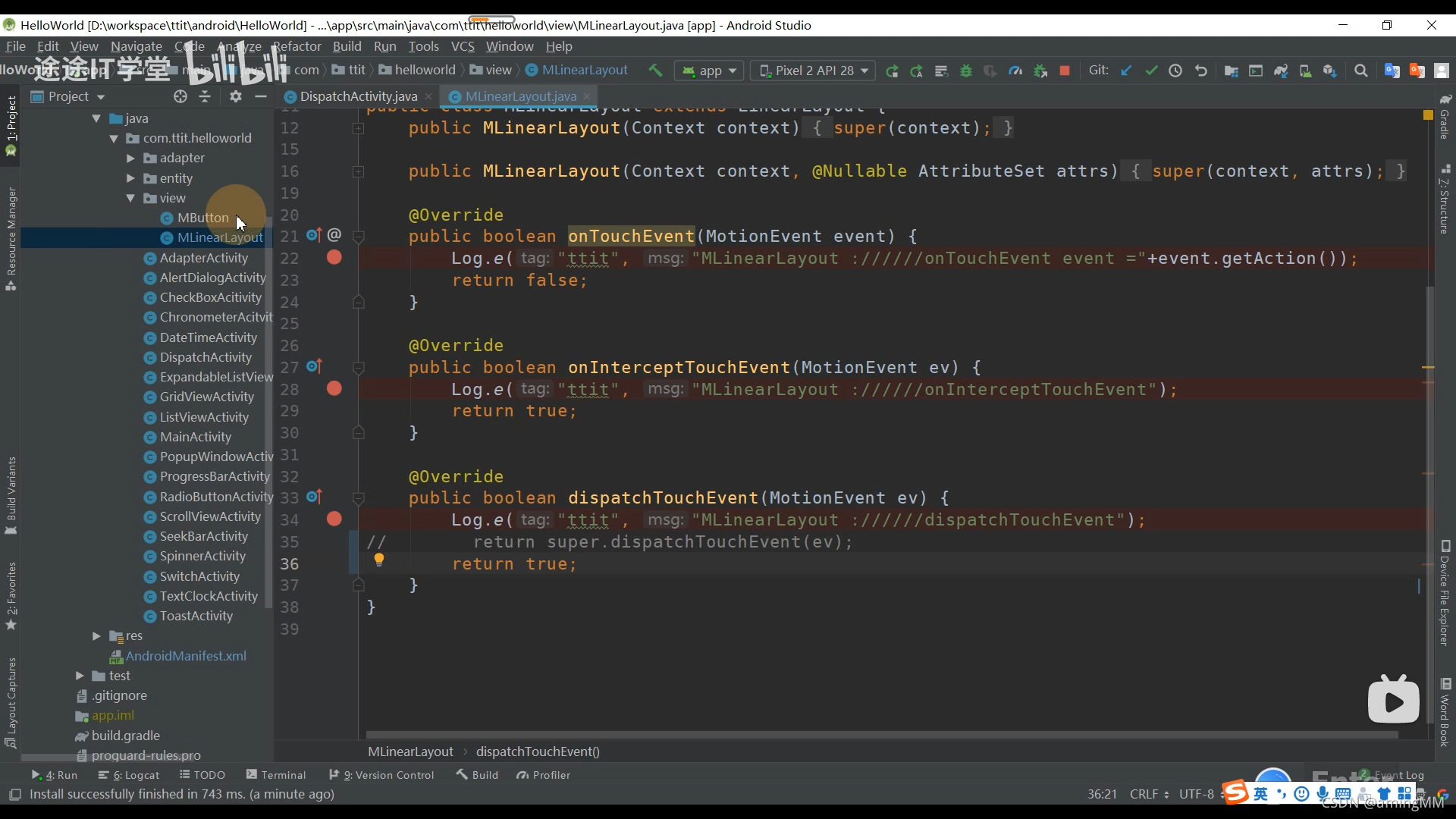Click the Debug app bug icon

(966, 71)
